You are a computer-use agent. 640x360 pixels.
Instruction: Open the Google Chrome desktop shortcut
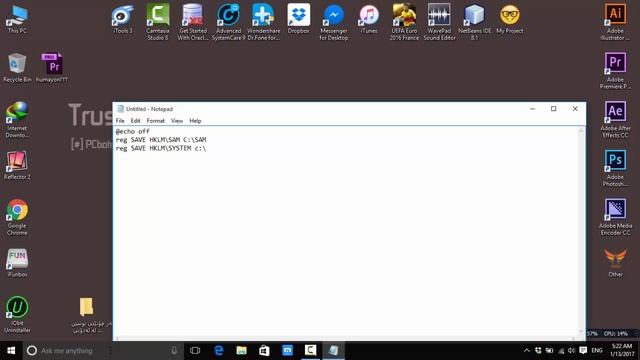(x=17, y=217)
